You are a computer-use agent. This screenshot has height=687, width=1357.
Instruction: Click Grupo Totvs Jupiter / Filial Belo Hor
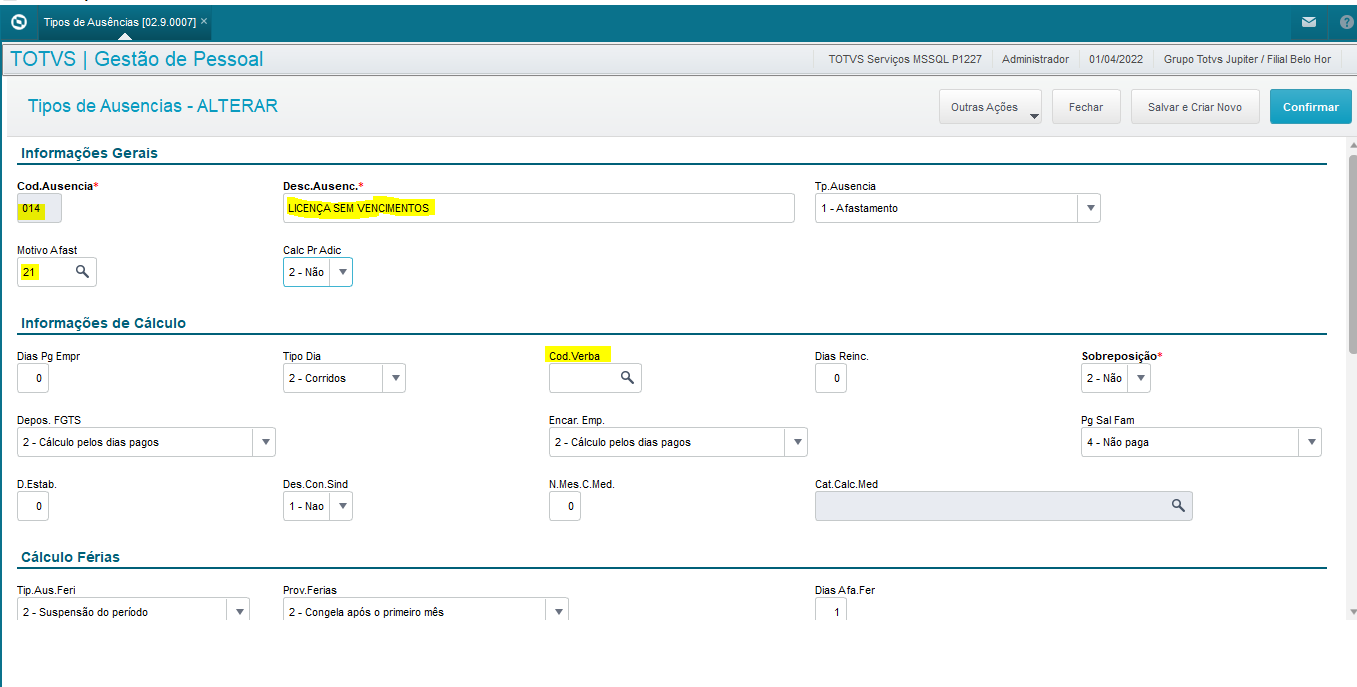tap(1247, 59)
